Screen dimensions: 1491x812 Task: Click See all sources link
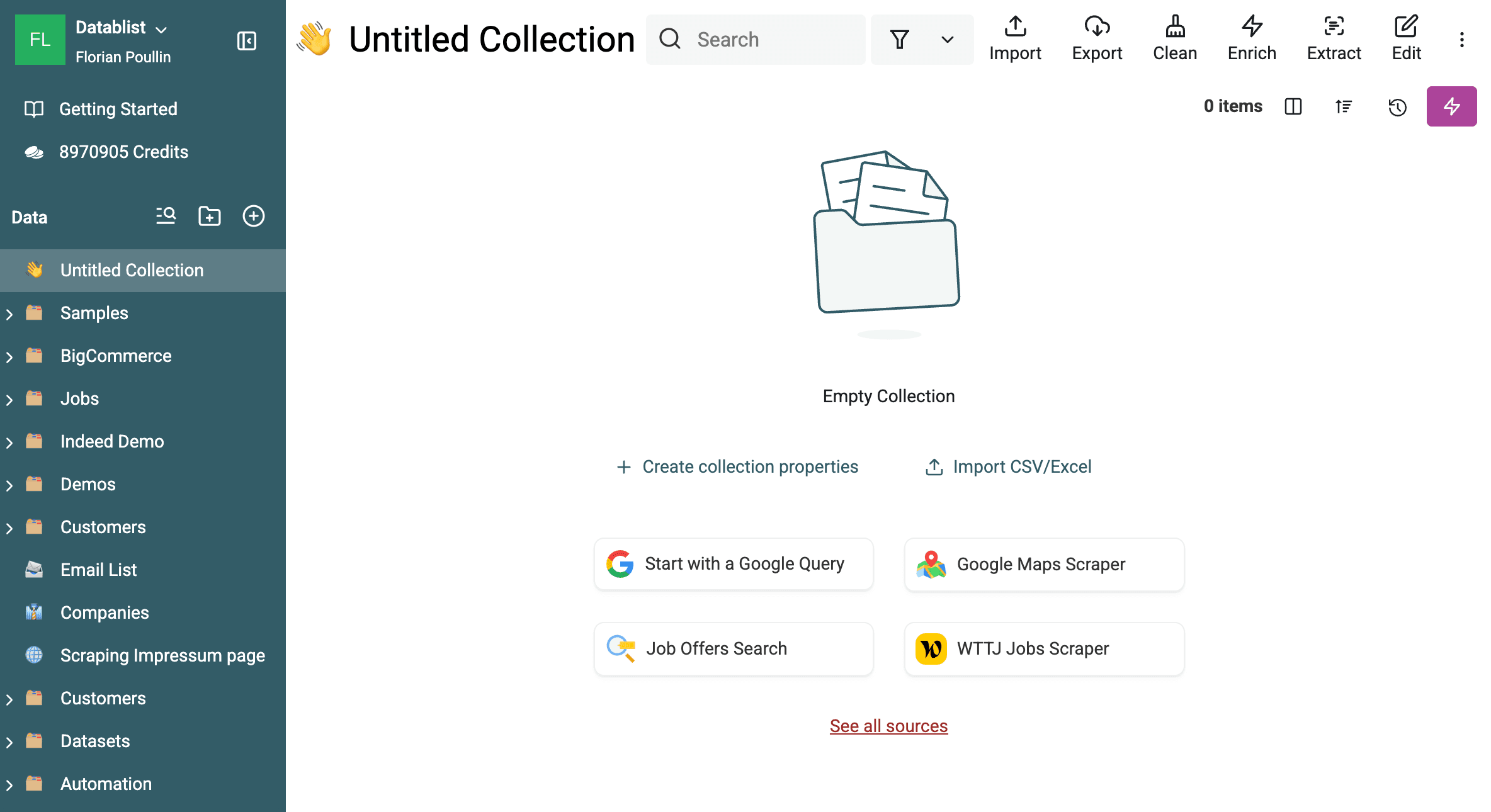pyautogui.click(x=888, y=725)
